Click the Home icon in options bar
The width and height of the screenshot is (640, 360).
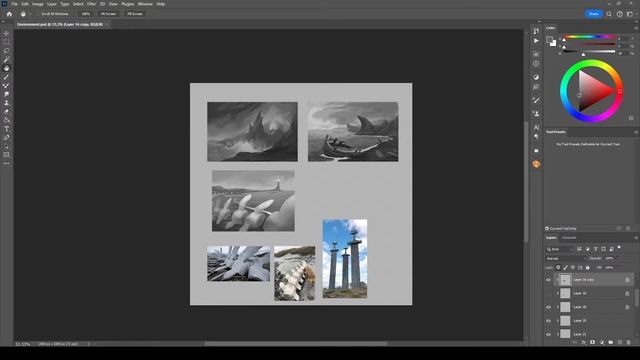click(x=9, y=14)
